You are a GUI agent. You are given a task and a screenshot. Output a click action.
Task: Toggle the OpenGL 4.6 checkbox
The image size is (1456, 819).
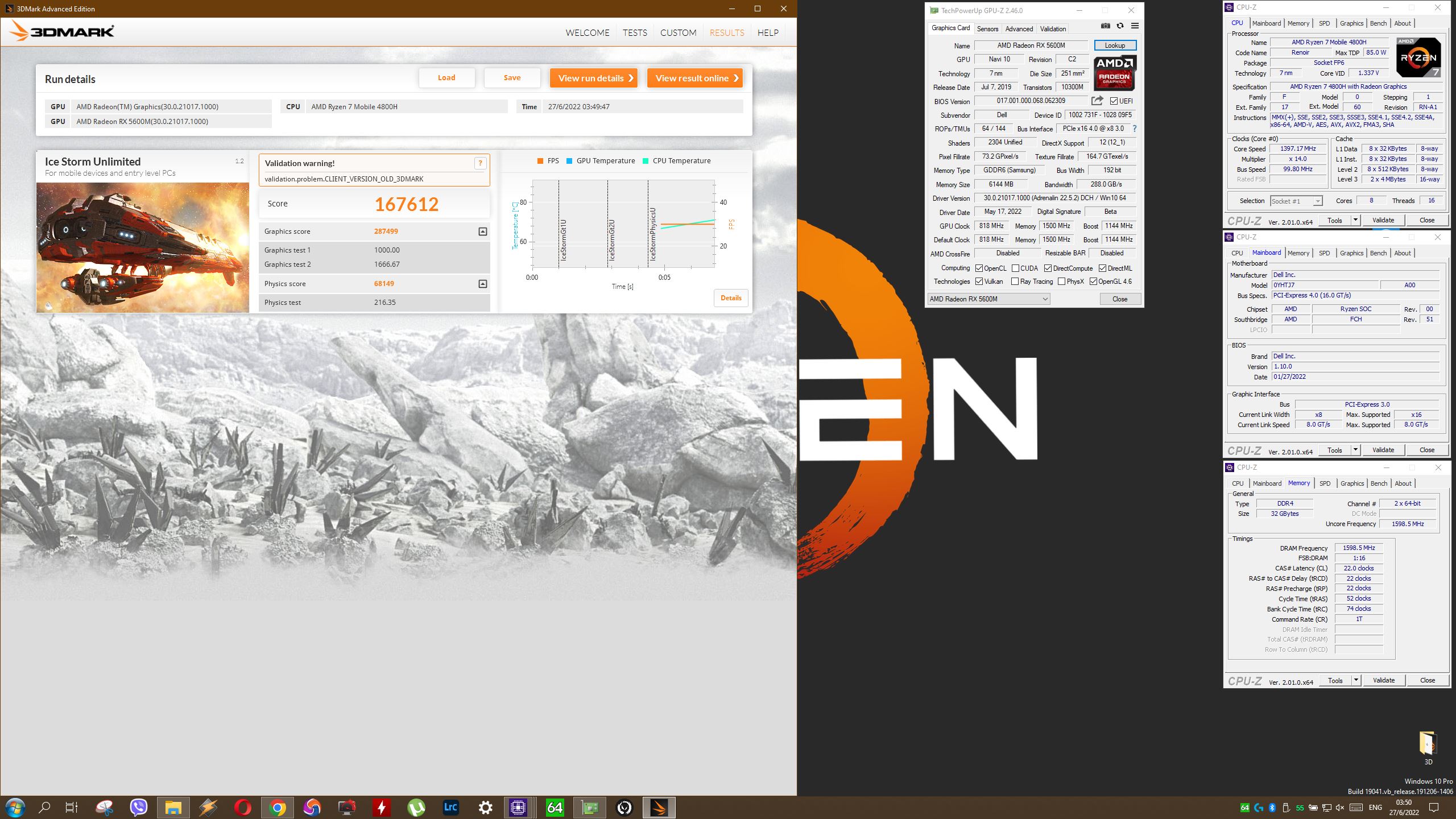coord(1093,282)
